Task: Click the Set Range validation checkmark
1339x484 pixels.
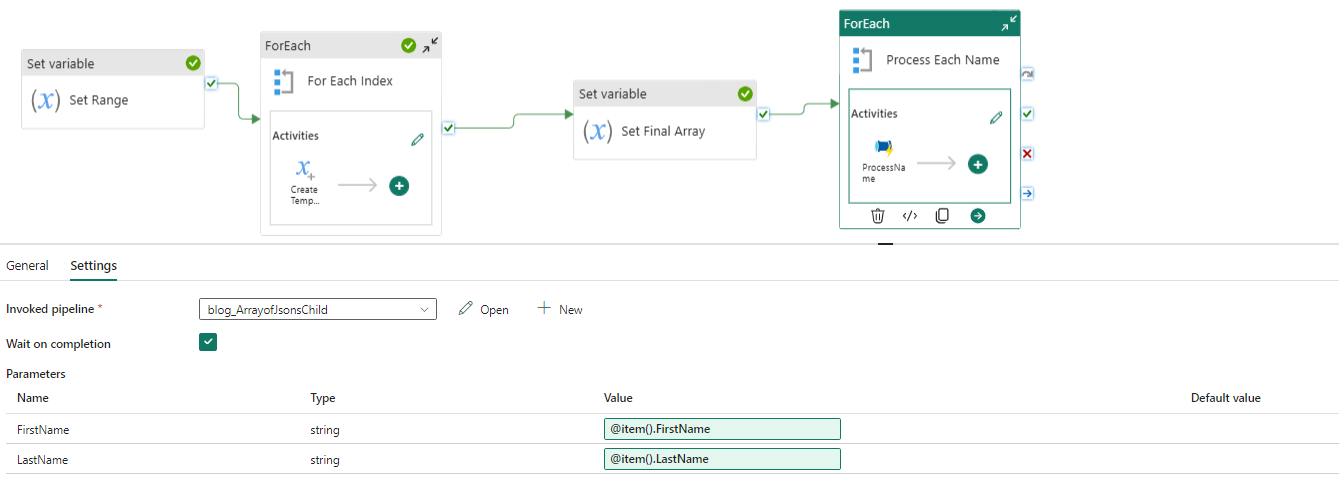Action: coord(193,63)
